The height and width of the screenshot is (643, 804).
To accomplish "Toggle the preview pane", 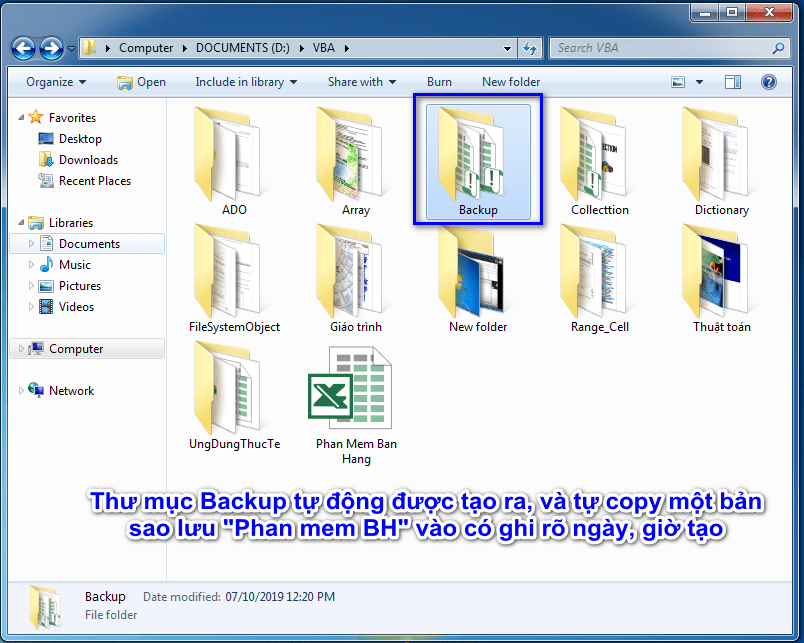I will [x=733, y=82].
